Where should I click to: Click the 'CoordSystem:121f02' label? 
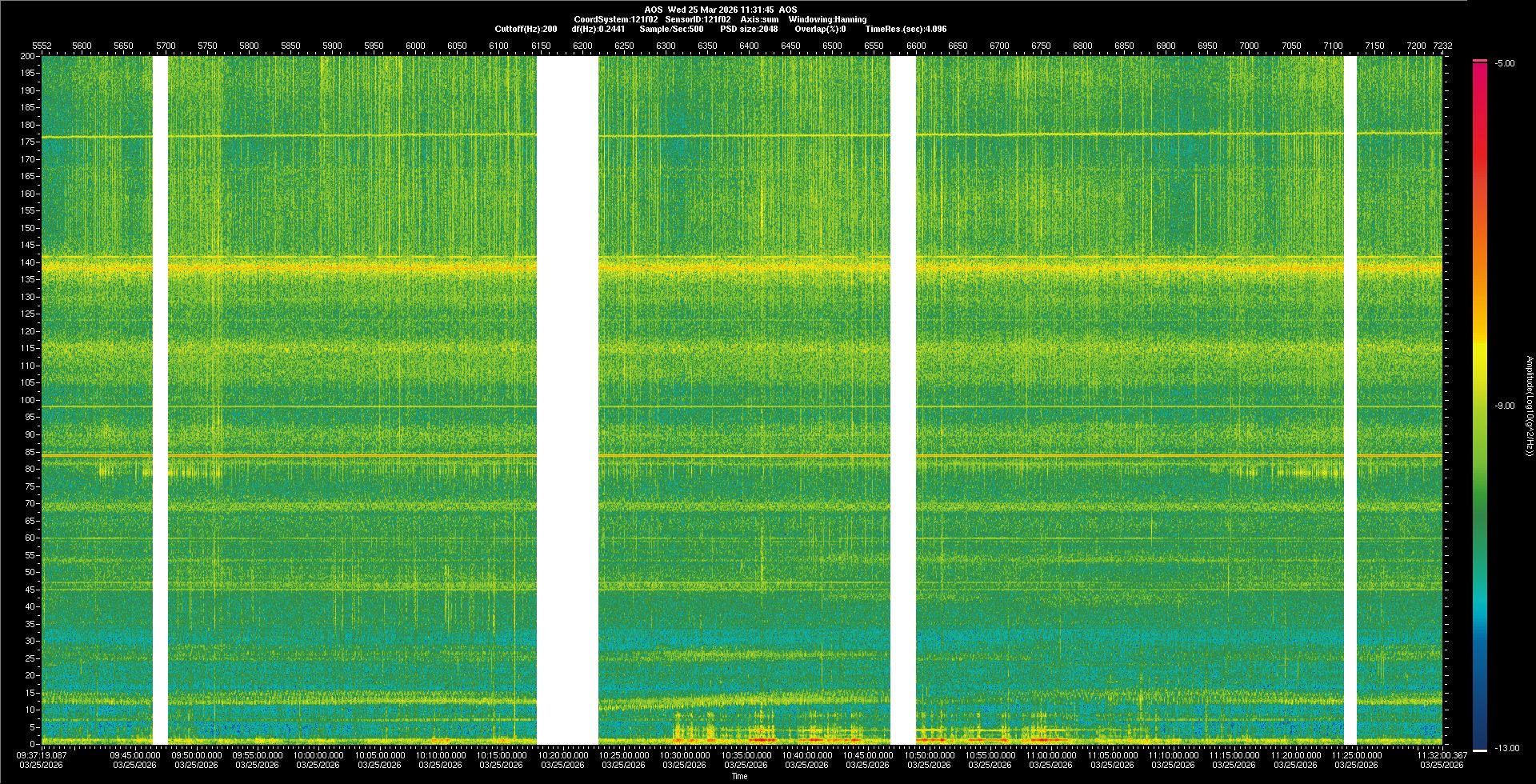(x=616, y=19)
